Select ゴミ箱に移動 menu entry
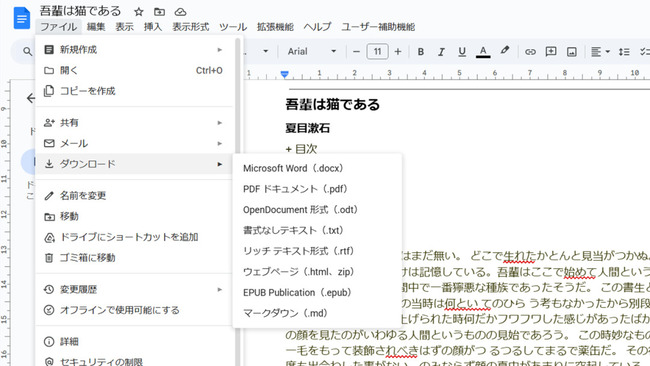Image resolution: width=650 pixels, height=366 pixels. [x=133, y=258]
